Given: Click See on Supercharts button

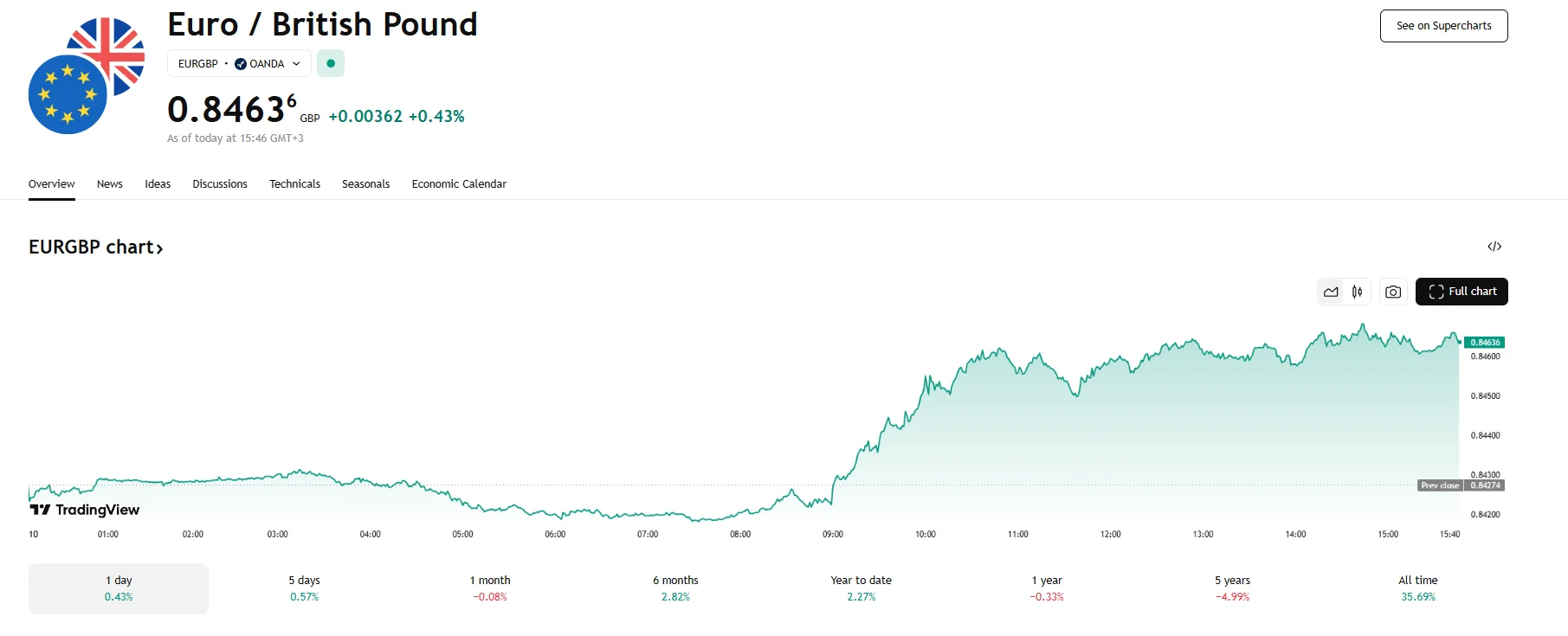Looking at the screenshot, I should click(1443, 26).
